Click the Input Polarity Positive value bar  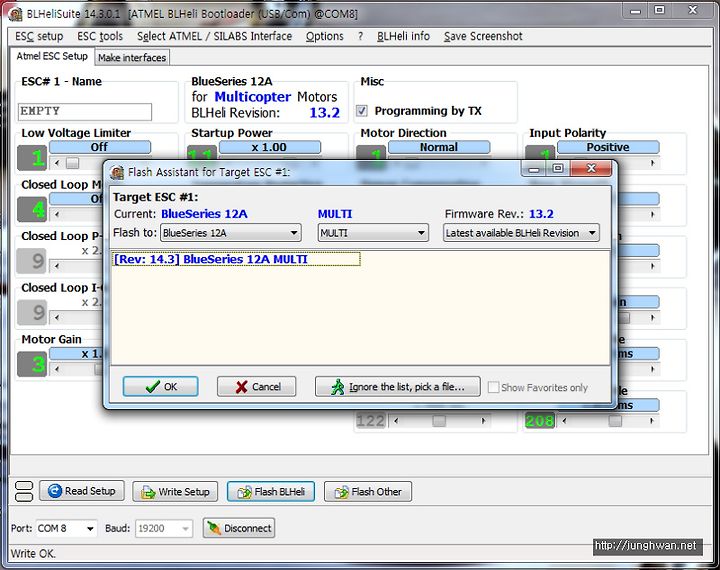[x=608, y=147]
